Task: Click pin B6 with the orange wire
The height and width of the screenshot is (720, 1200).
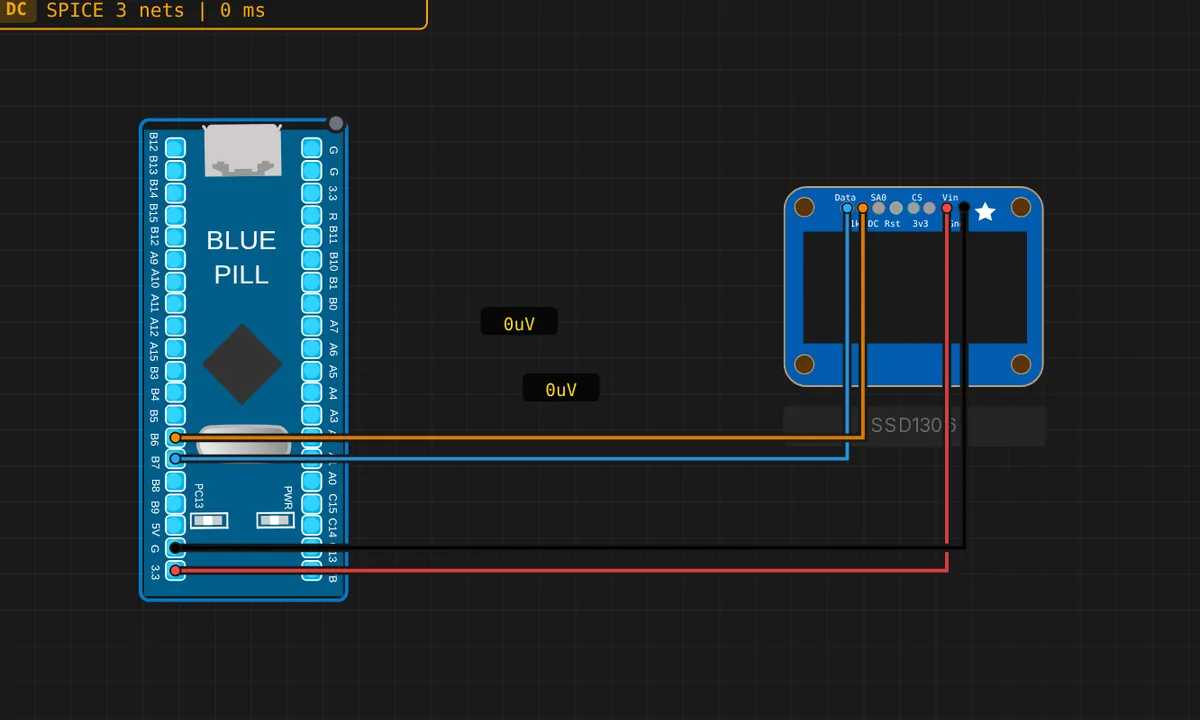Action: [175, 437]
